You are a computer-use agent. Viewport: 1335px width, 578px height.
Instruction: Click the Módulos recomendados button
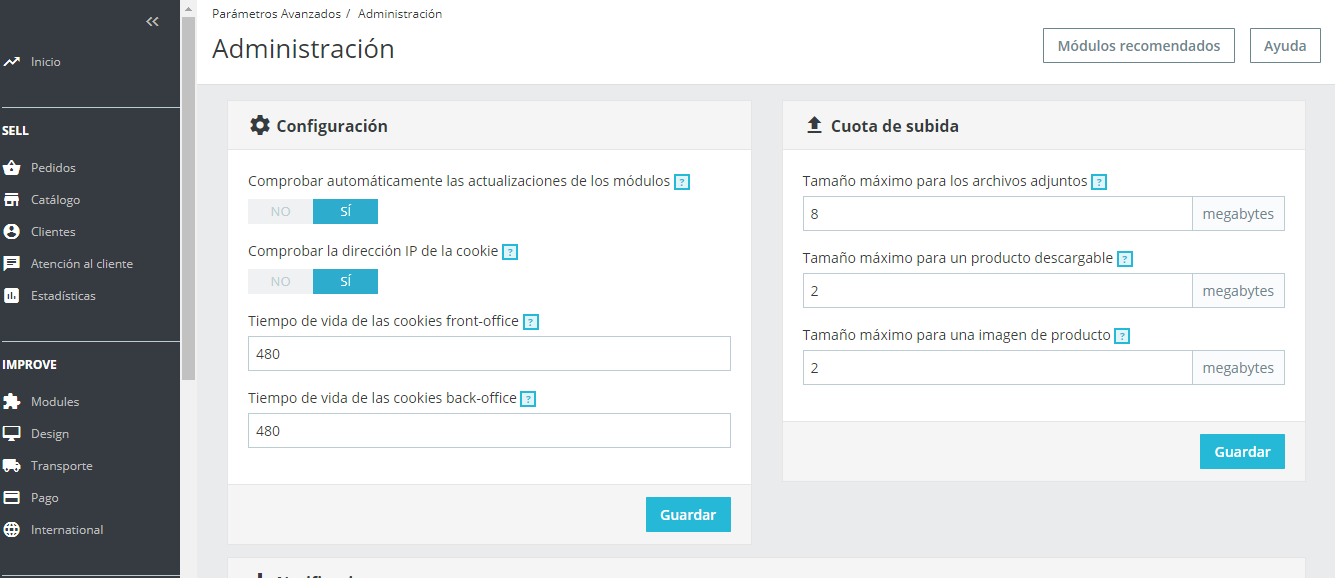1138,46
